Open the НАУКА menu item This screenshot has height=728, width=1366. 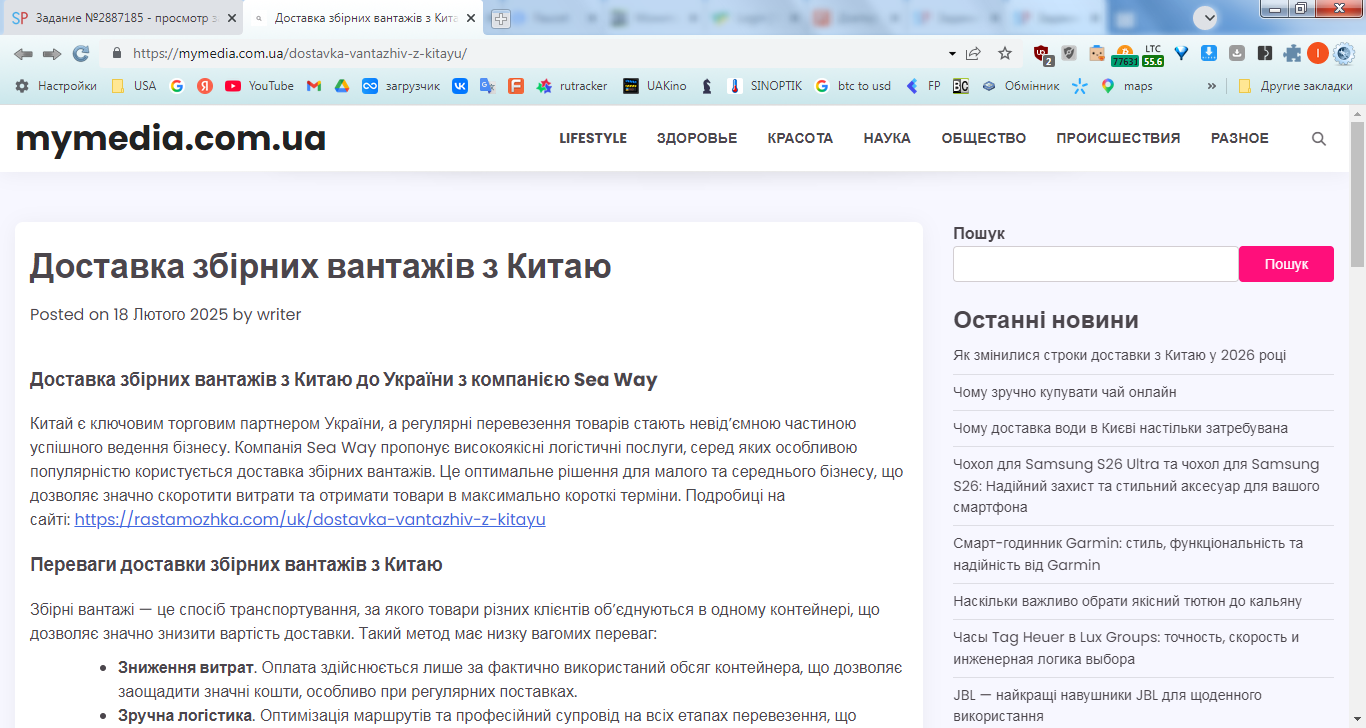point(887,138)
